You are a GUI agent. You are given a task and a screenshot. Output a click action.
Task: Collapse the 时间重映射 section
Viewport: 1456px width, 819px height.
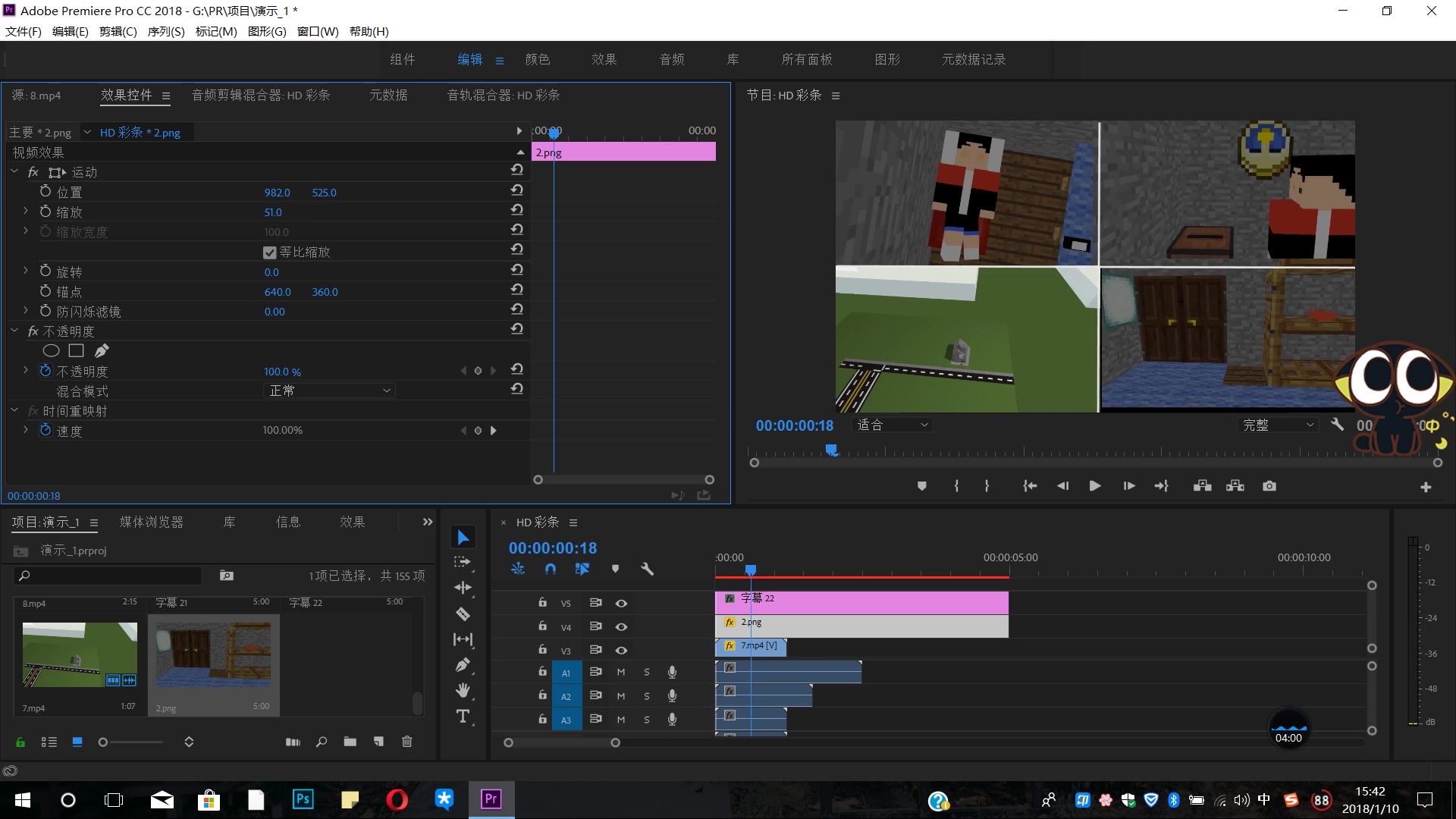[14, 411]
